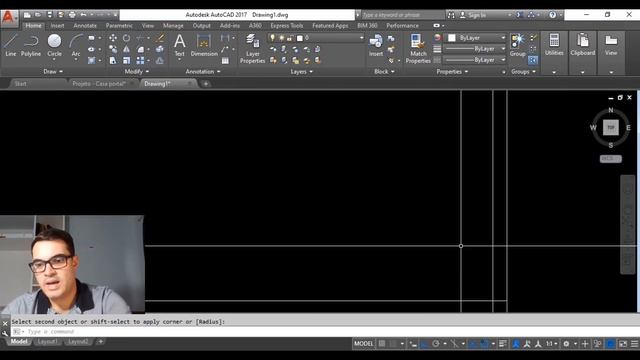Switch to Projeto - Casa portal drawing tab
640x360 pixels.
tap(99, 84)
